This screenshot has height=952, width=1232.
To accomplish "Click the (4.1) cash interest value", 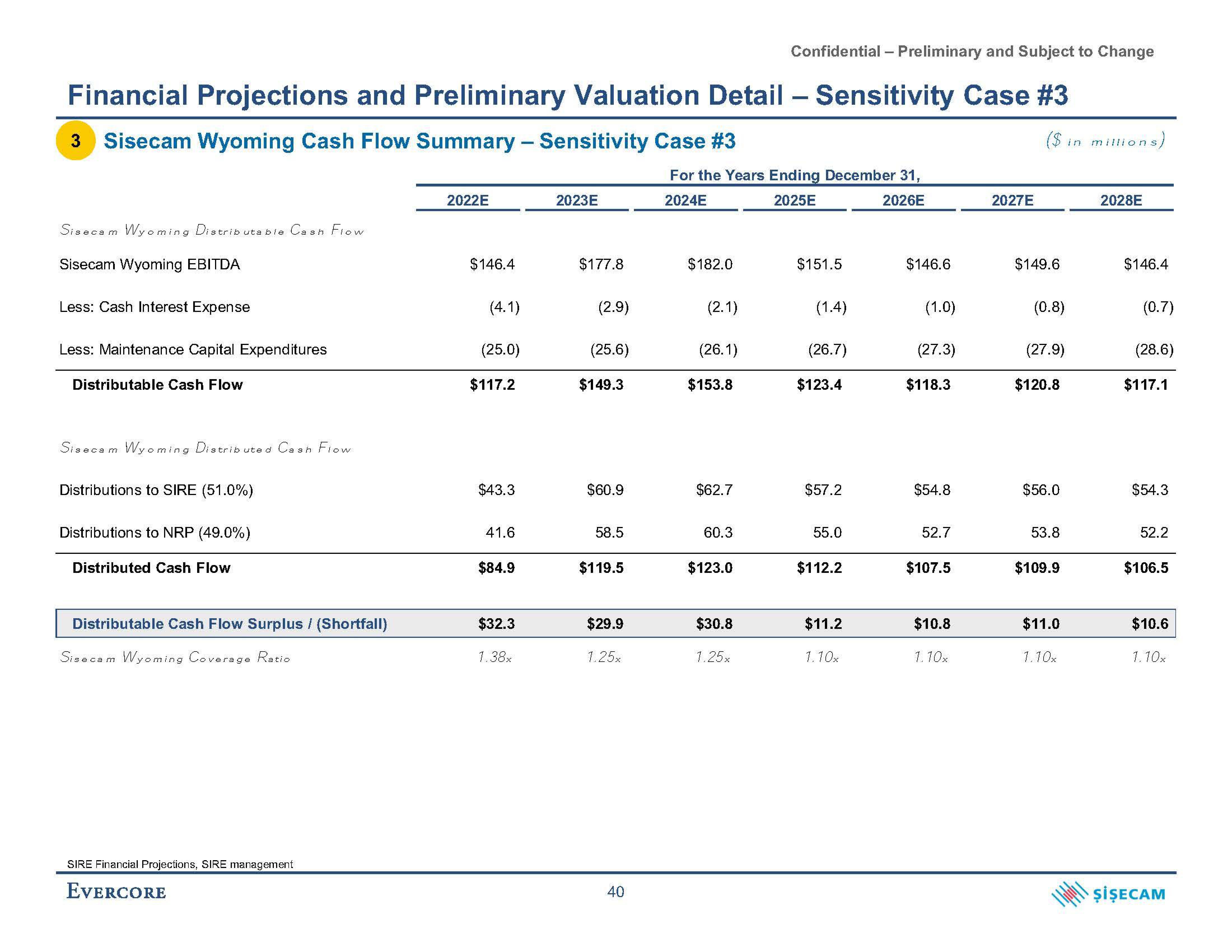I will pyautogui.click(x=504, y=307).
